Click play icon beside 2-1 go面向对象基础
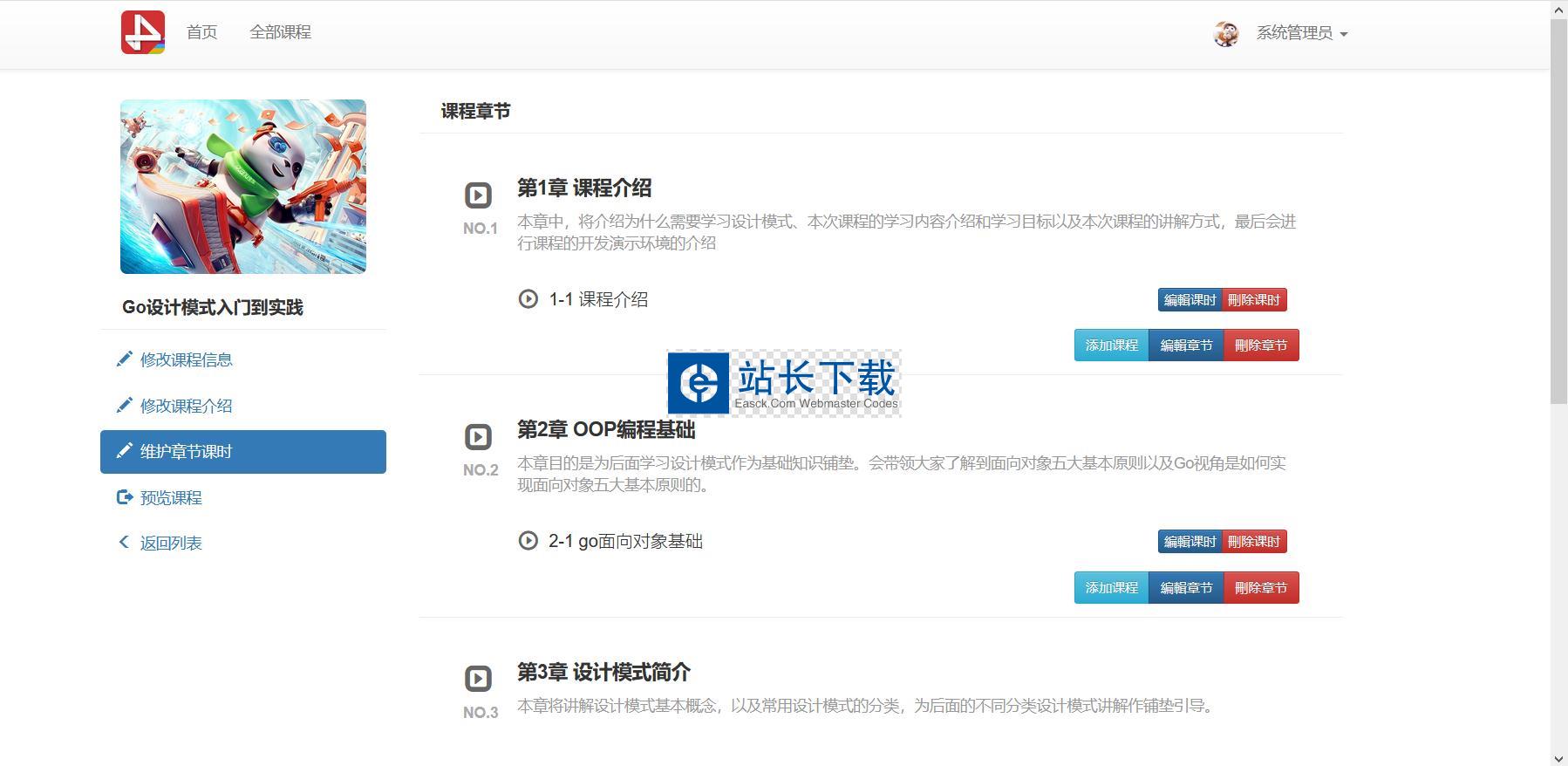Viewport: 1568px width, 766px height. coord(528,541)
